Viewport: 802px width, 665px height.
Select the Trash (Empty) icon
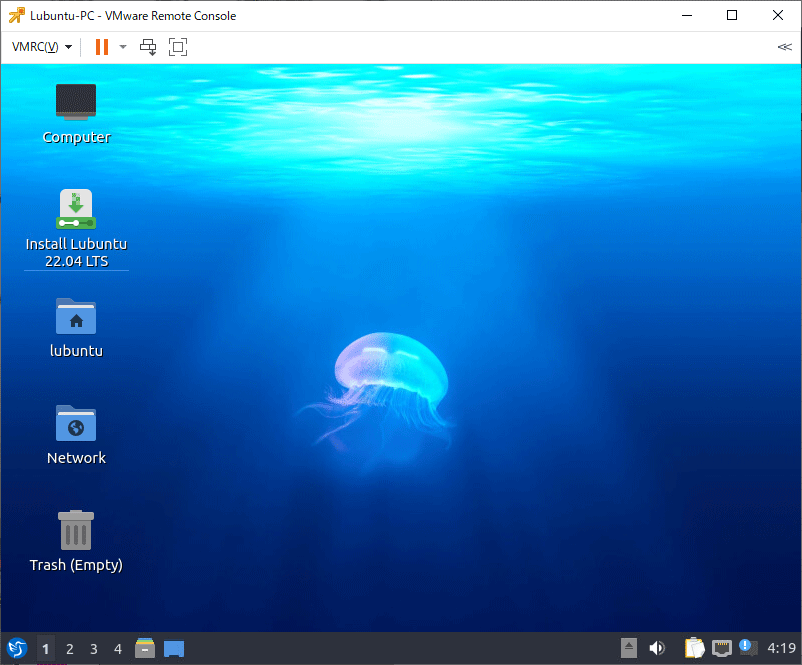[x=76, y=530]
